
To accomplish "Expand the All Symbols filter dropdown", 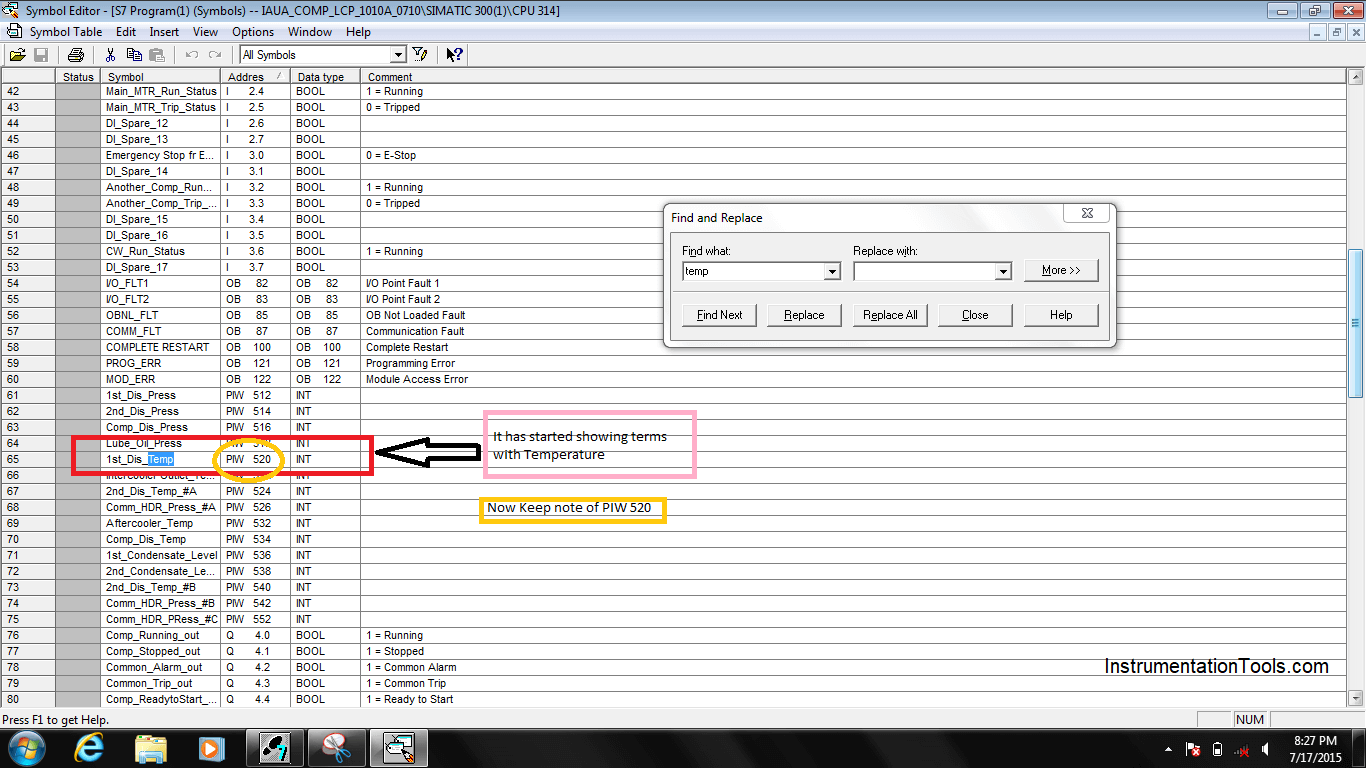I will [398, 55].
